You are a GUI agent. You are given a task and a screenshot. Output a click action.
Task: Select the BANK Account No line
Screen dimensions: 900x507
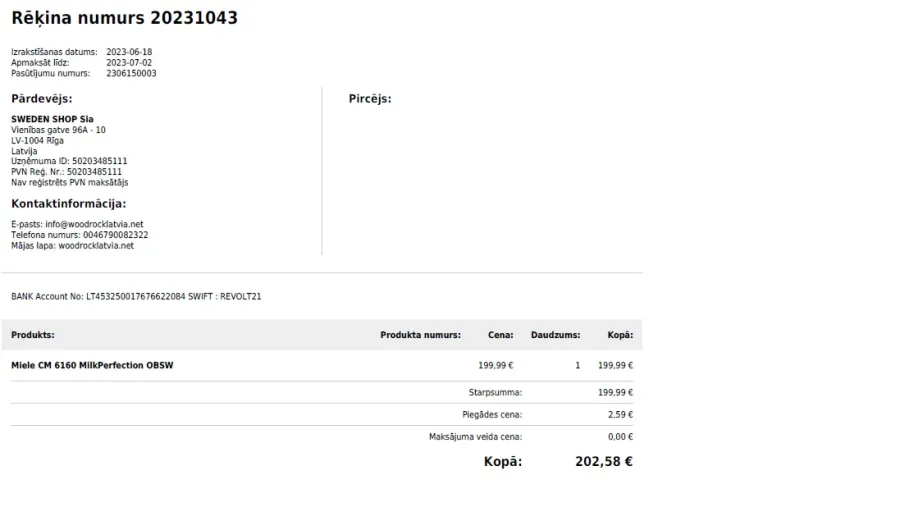click(136, 297)
